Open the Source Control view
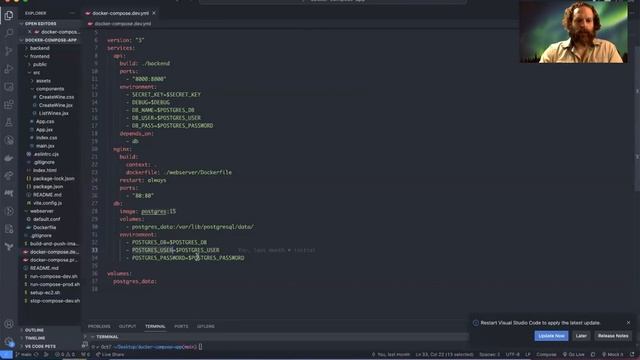Image resolution: width=640 pixels, height=360 pixels. point(9,51)
